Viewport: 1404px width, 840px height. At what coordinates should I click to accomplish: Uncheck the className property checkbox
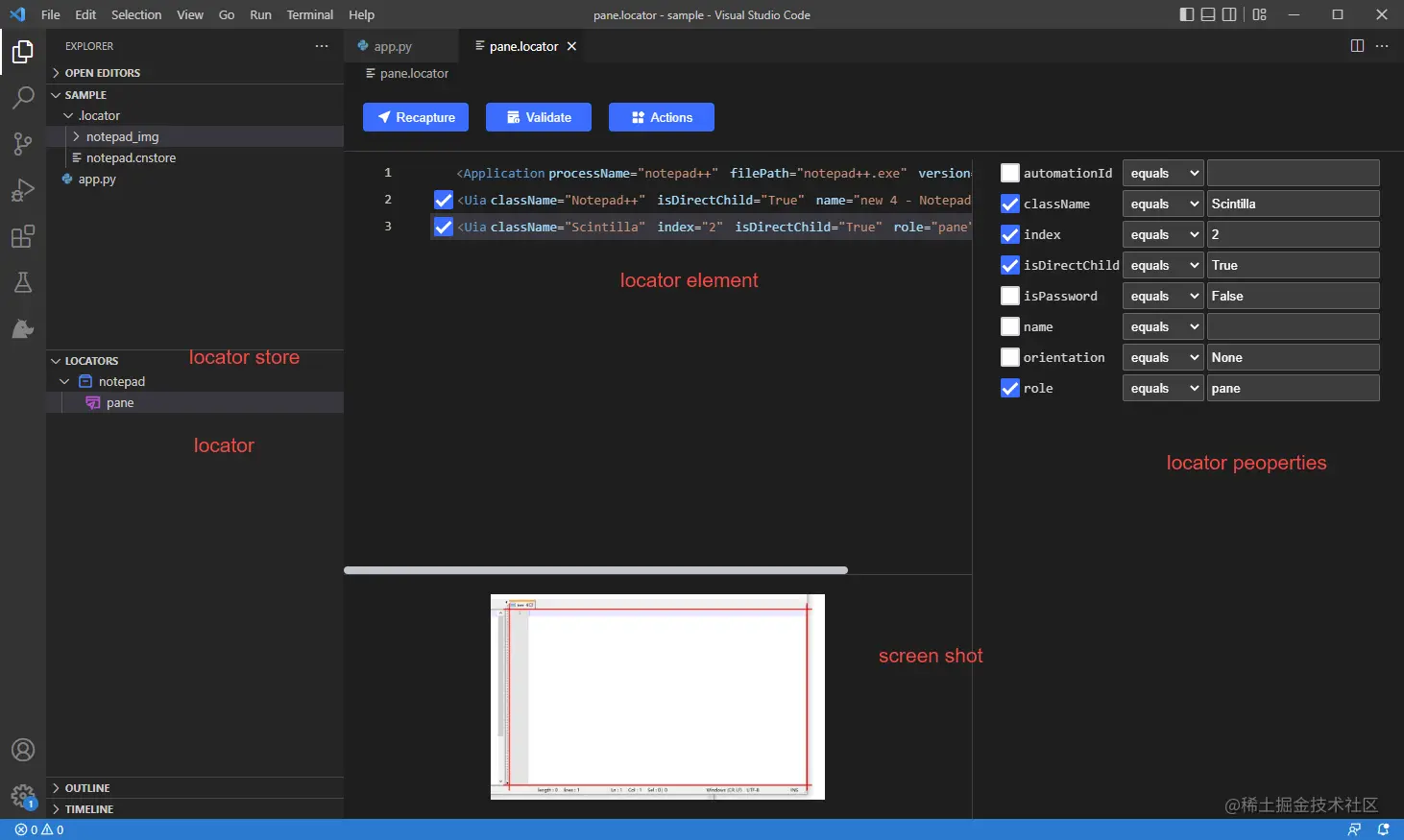pos(1010,204)
